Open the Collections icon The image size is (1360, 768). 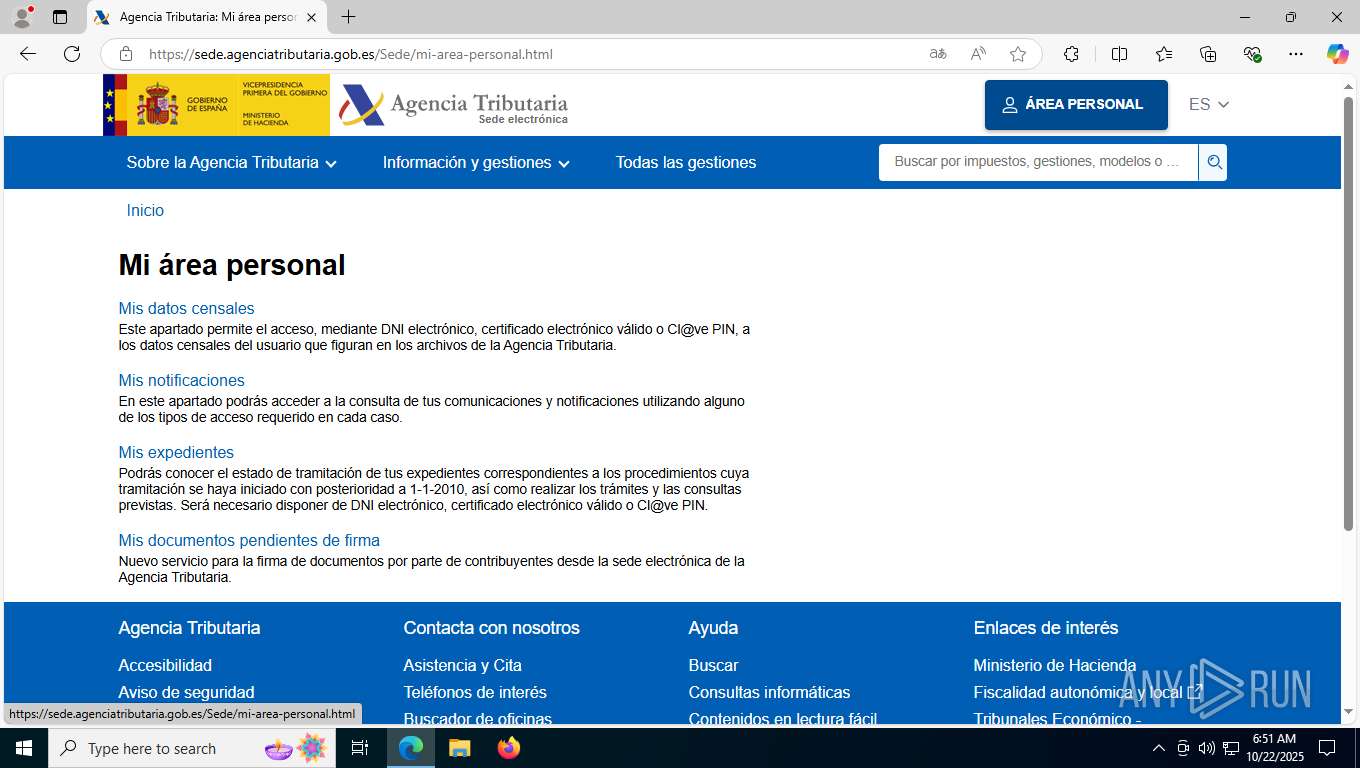pyautogui.click(x=1208, y=54)
